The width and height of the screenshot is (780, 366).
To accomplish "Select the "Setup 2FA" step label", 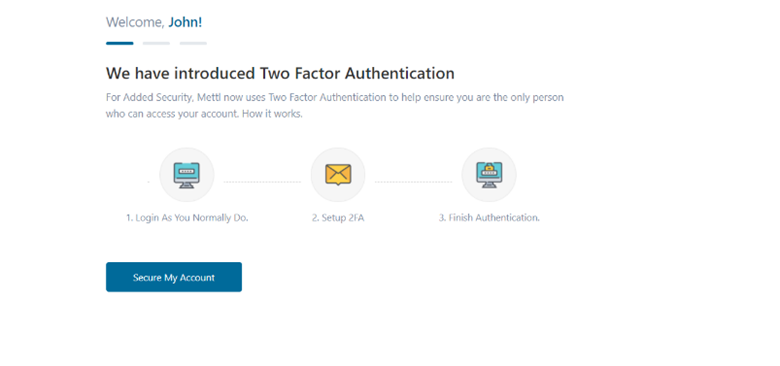I will tap(338, 218).
